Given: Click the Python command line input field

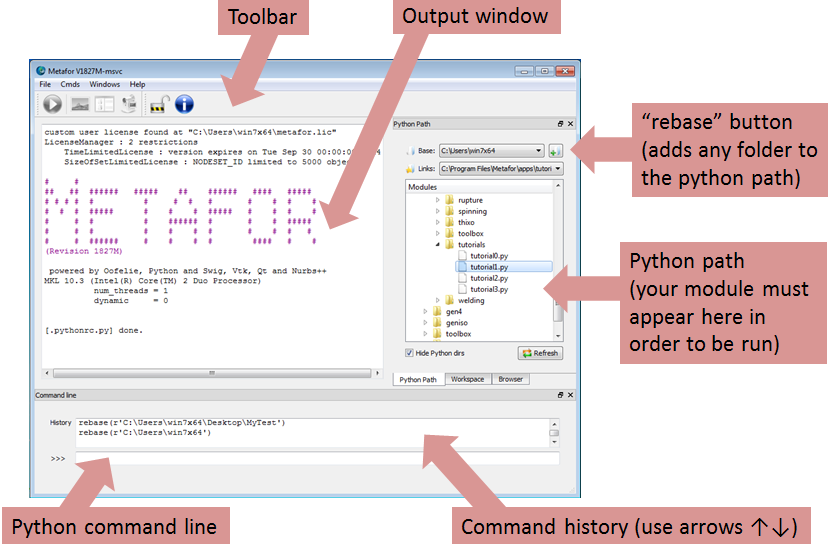Looking at the screenshot, I should coord(317,458).
